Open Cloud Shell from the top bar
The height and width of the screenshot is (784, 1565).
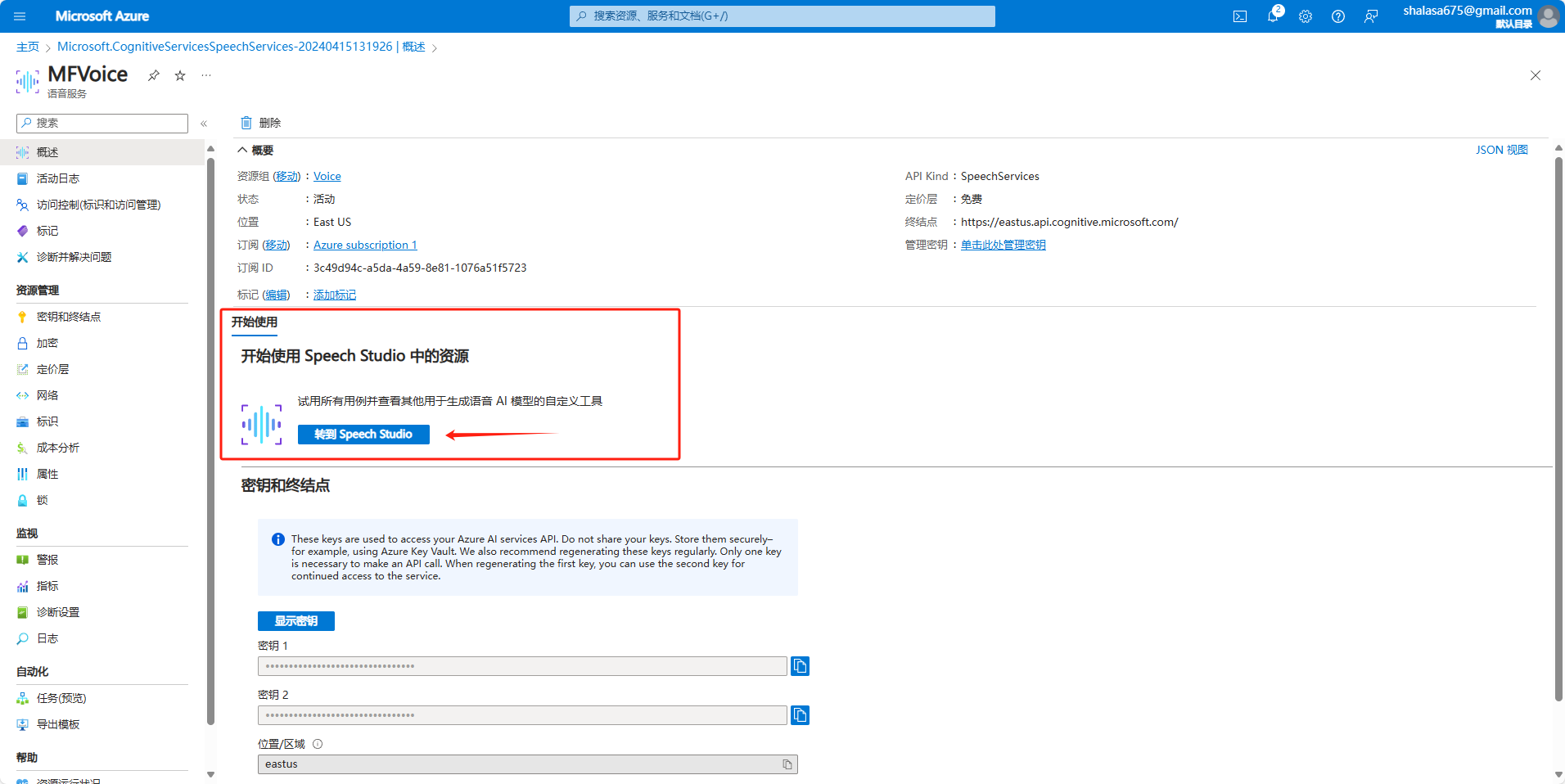pos(1240,16)
